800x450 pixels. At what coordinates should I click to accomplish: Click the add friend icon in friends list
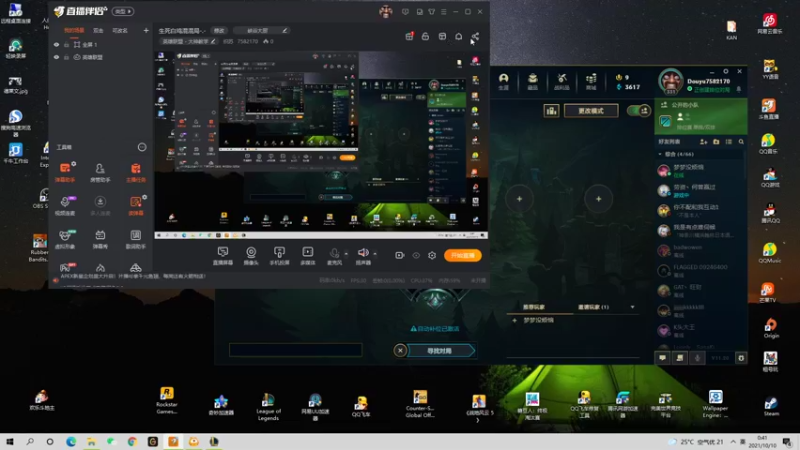[704, 141]
